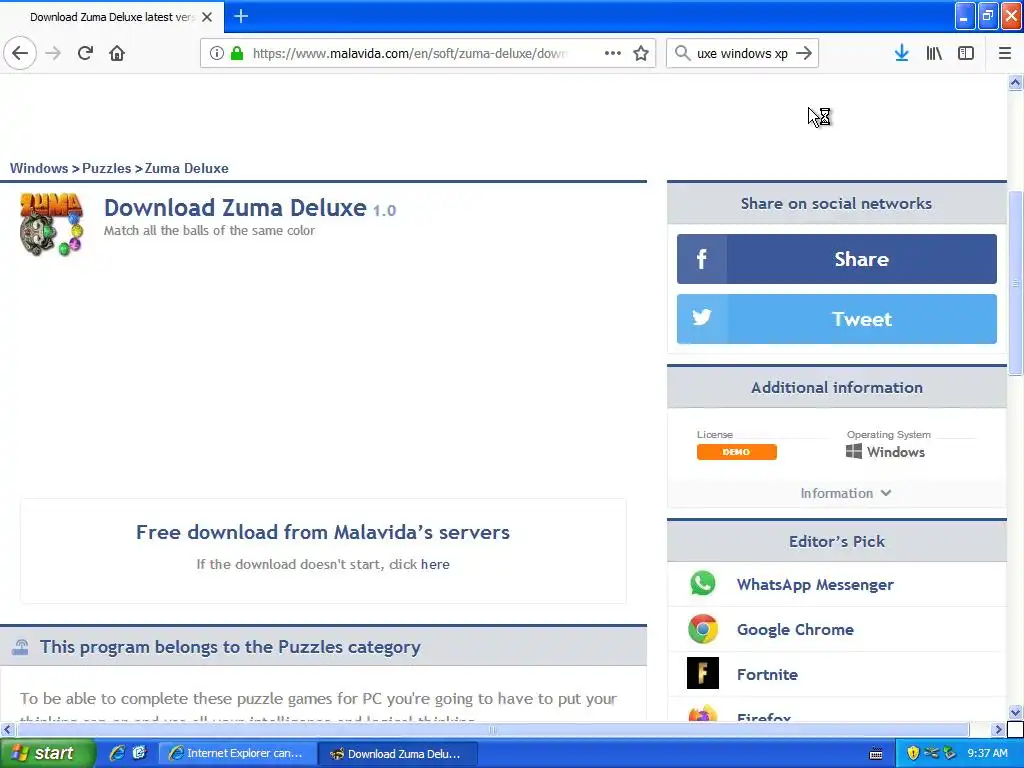Click the forward navigation arrow

coord(53,53)
